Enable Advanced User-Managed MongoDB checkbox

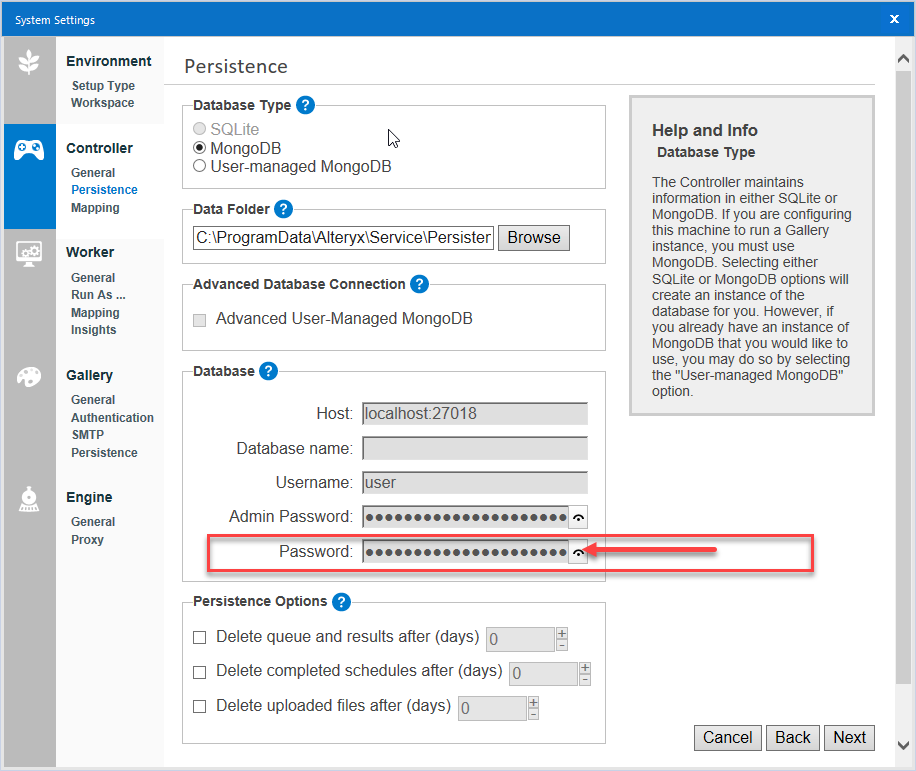(x=199, y=320)
